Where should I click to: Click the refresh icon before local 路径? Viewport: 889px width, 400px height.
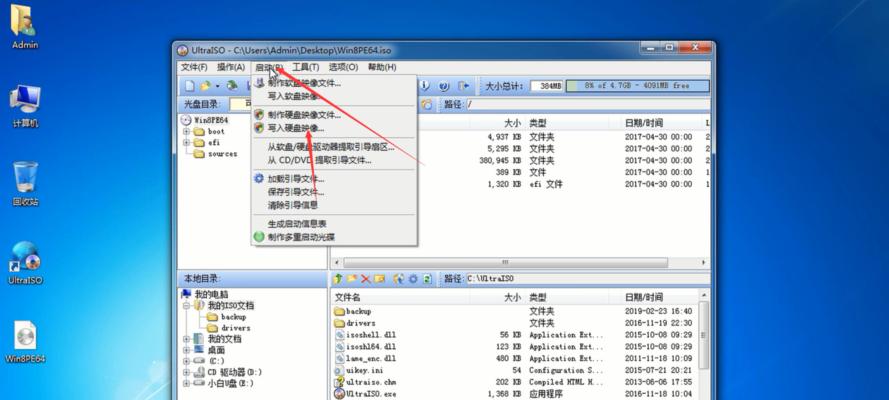(427, 279)
